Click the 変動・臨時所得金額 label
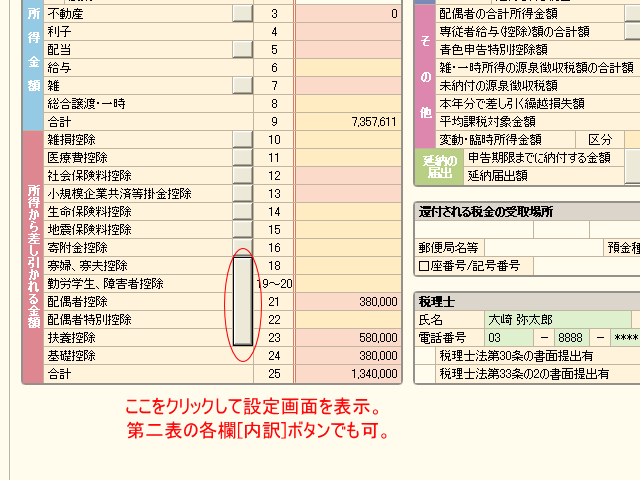The image size is (640, 480). [x=490, y=140]
